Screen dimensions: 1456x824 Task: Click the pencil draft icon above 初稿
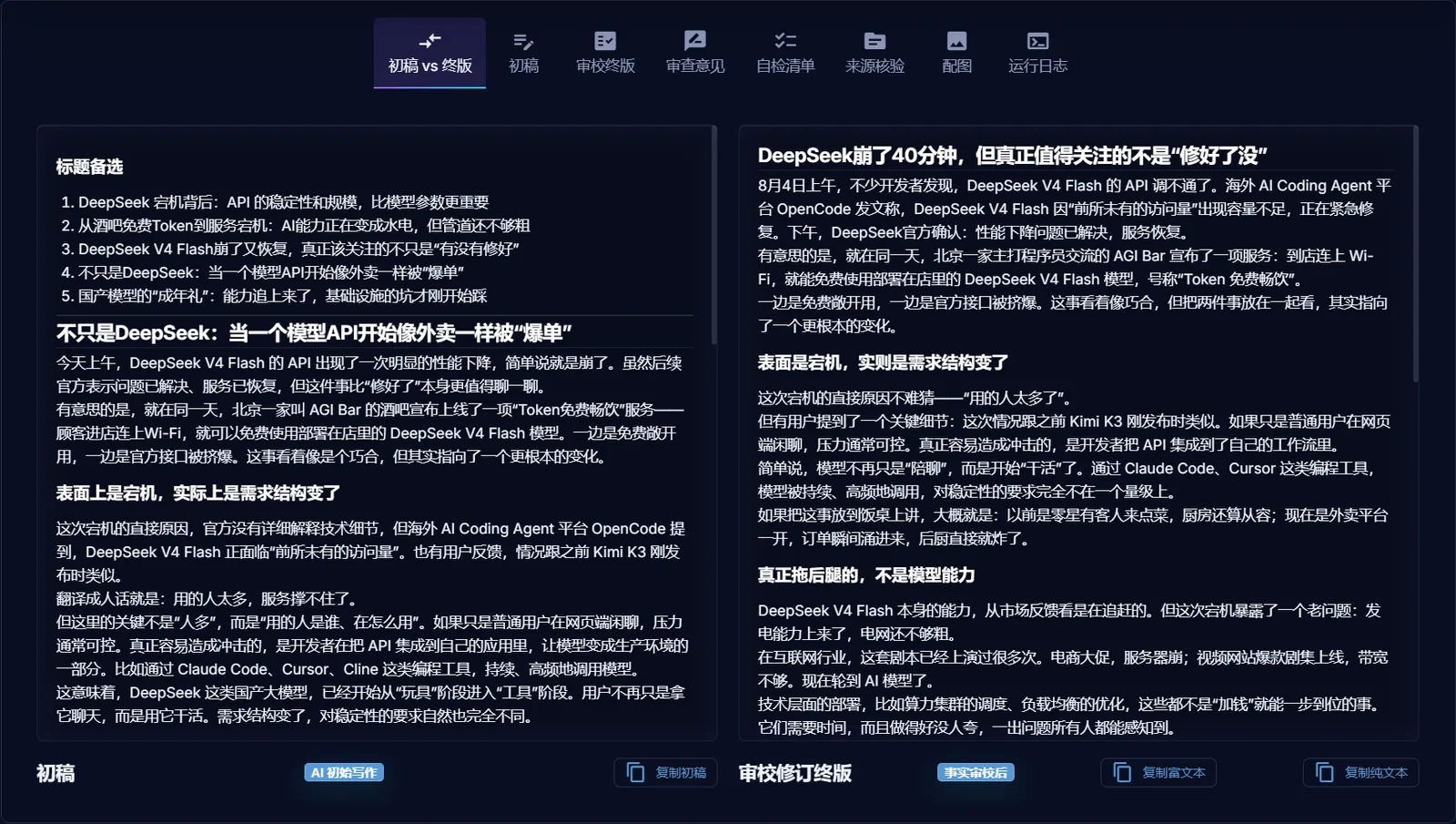(523, 41)
